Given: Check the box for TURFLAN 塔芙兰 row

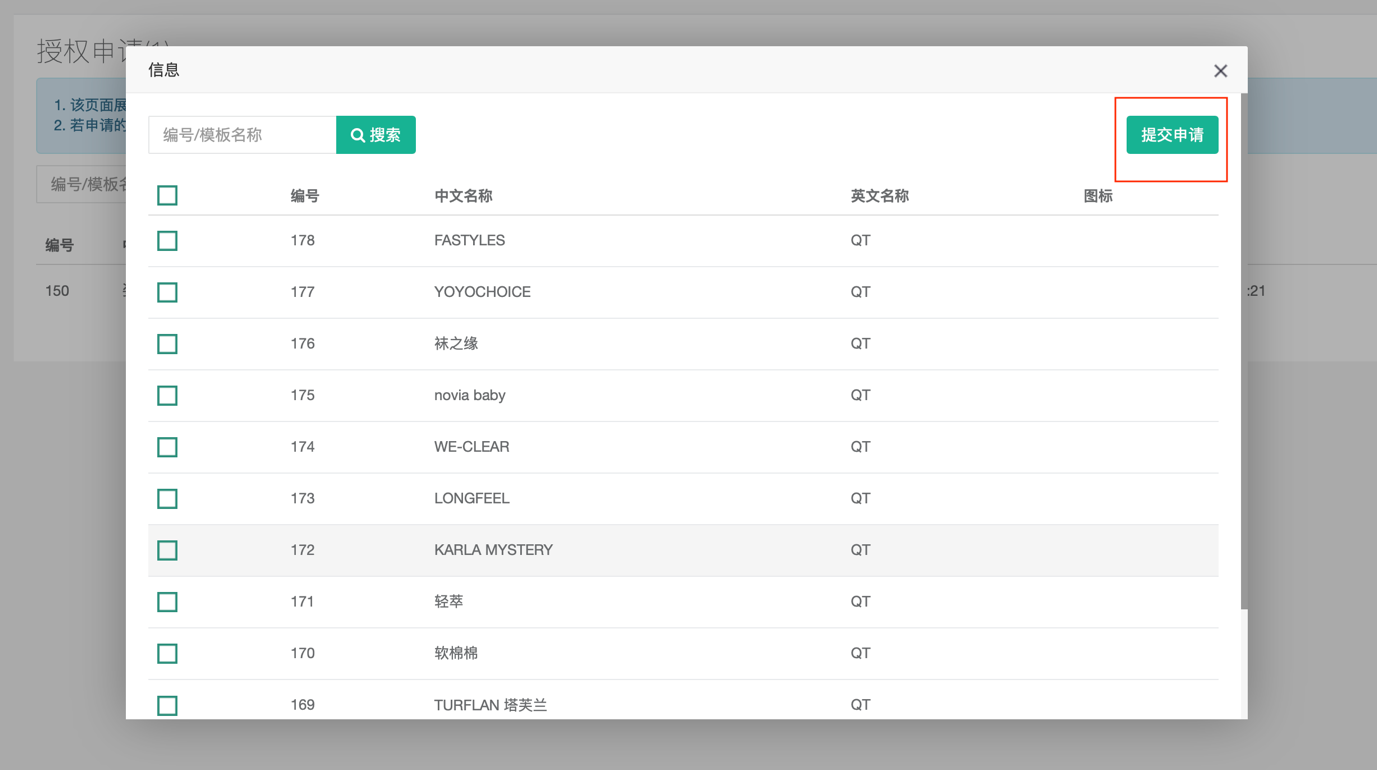Looking at the screenshot, I should click(167, 705).
